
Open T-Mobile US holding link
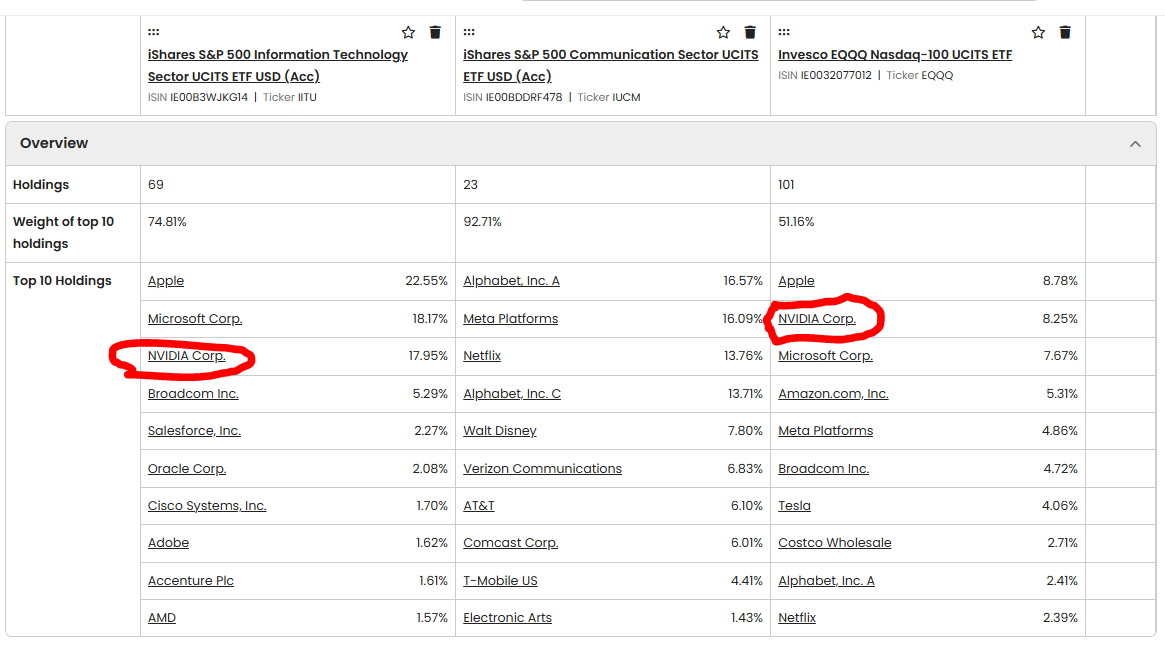(x=500, y=581)
